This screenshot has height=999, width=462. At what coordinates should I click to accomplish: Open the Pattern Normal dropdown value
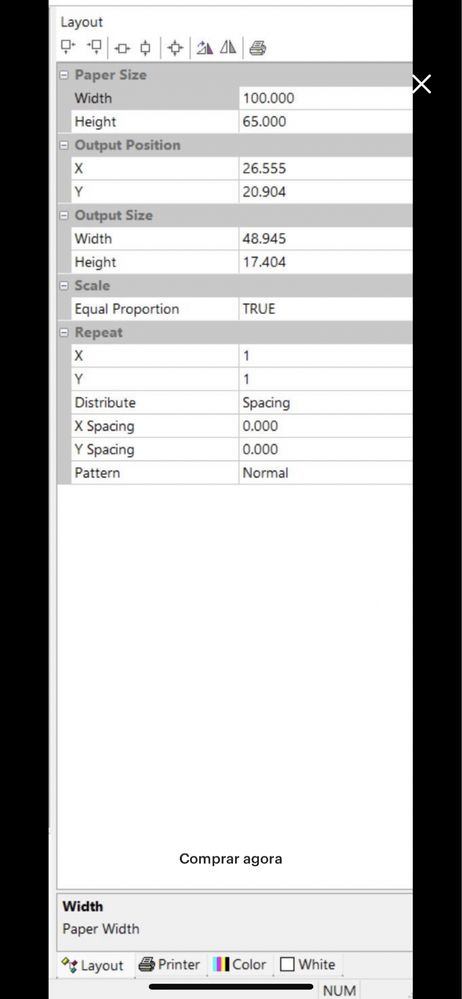[x=326, y=473]
